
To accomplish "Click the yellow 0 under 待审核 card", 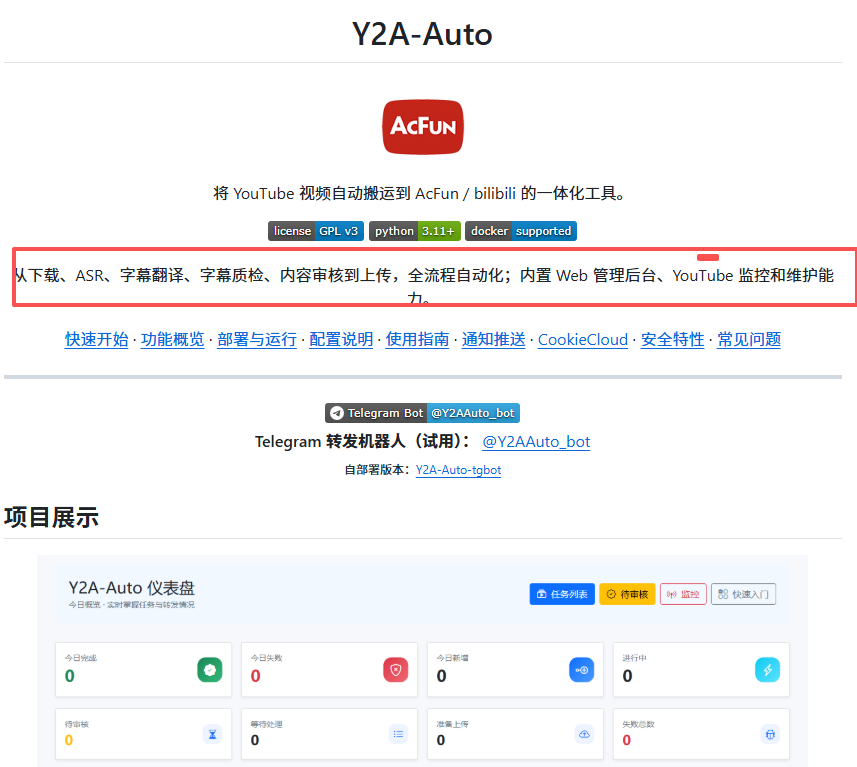I will [x=69, y=740].
